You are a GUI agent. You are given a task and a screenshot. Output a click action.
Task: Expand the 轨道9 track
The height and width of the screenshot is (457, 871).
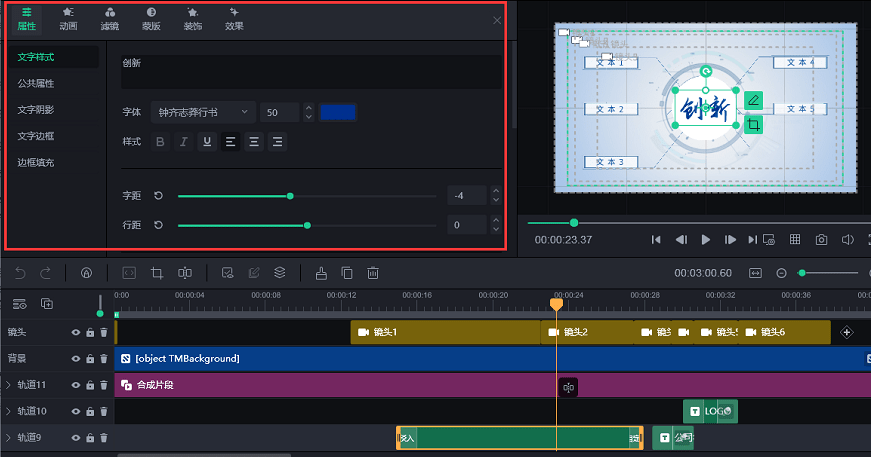tap(8, 437)
